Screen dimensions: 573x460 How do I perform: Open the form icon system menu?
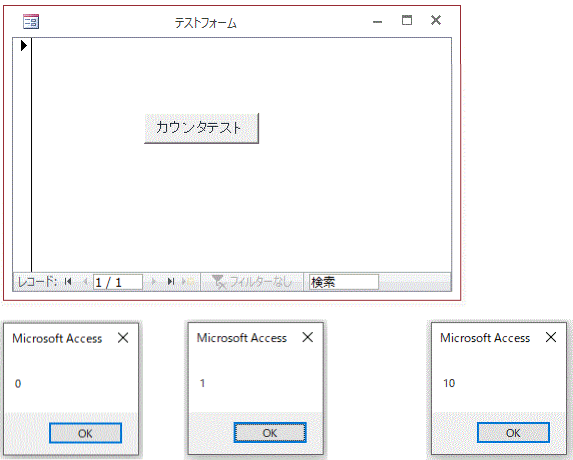coord(31,22)
